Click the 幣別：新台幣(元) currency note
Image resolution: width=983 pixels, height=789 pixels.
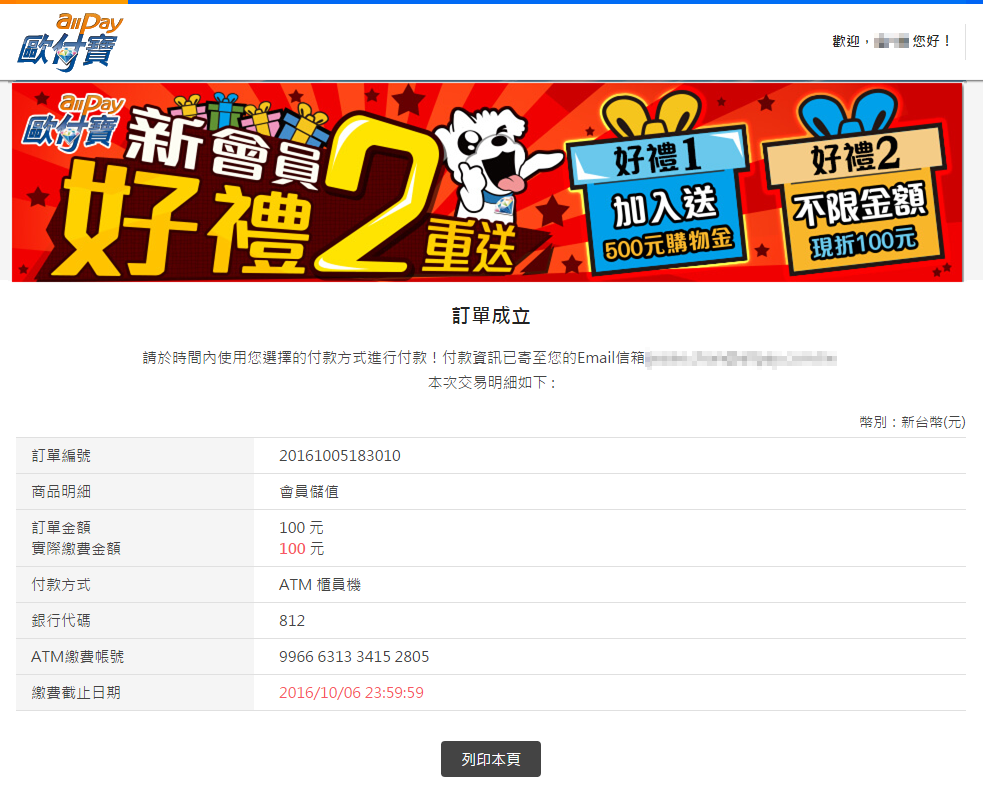(912, 422)
